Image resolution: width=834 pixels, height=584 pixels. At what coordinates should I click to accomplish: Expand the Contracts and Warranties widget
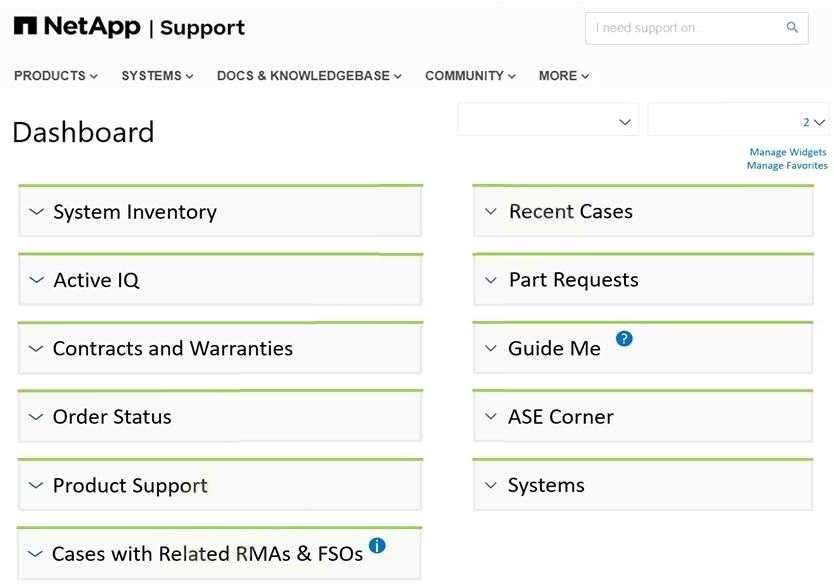pos(36,348)
